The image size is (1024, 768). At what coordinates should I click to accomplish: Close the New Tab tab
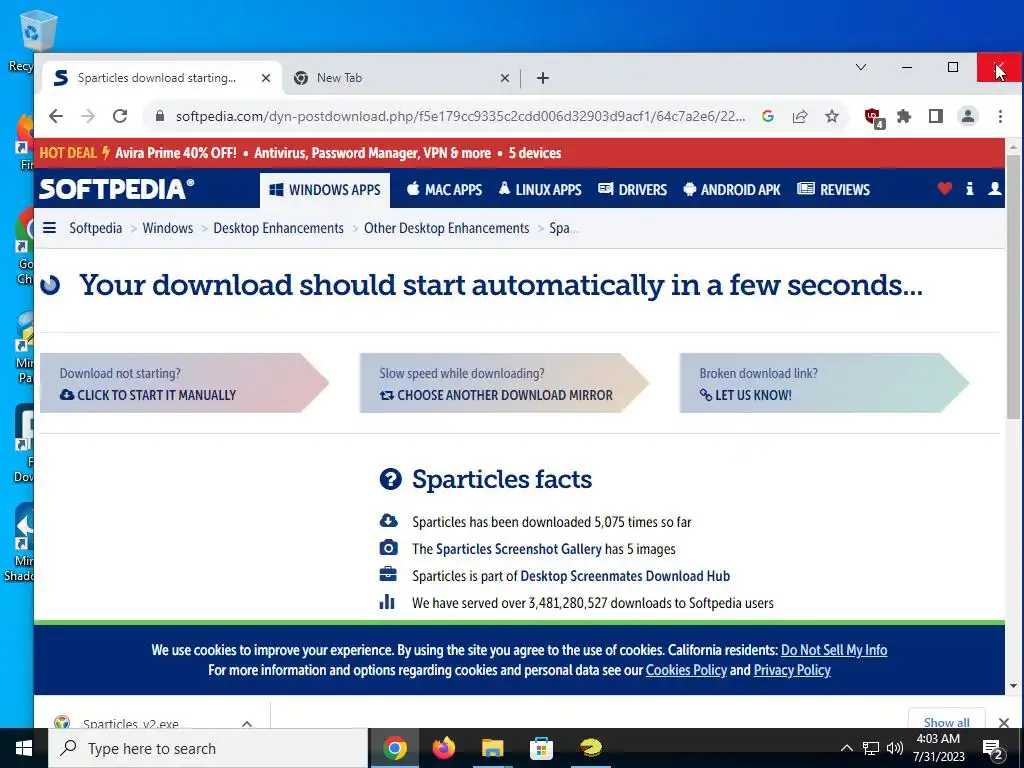tap(504, 78)
